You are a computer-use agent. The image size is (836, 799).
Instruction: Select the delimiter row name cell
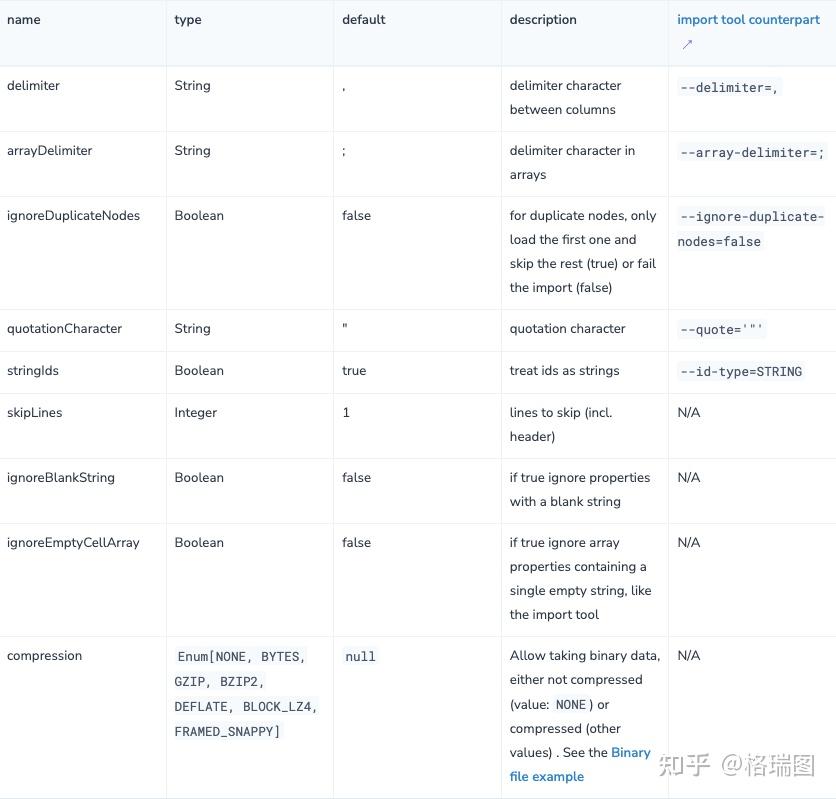[33, 85]
